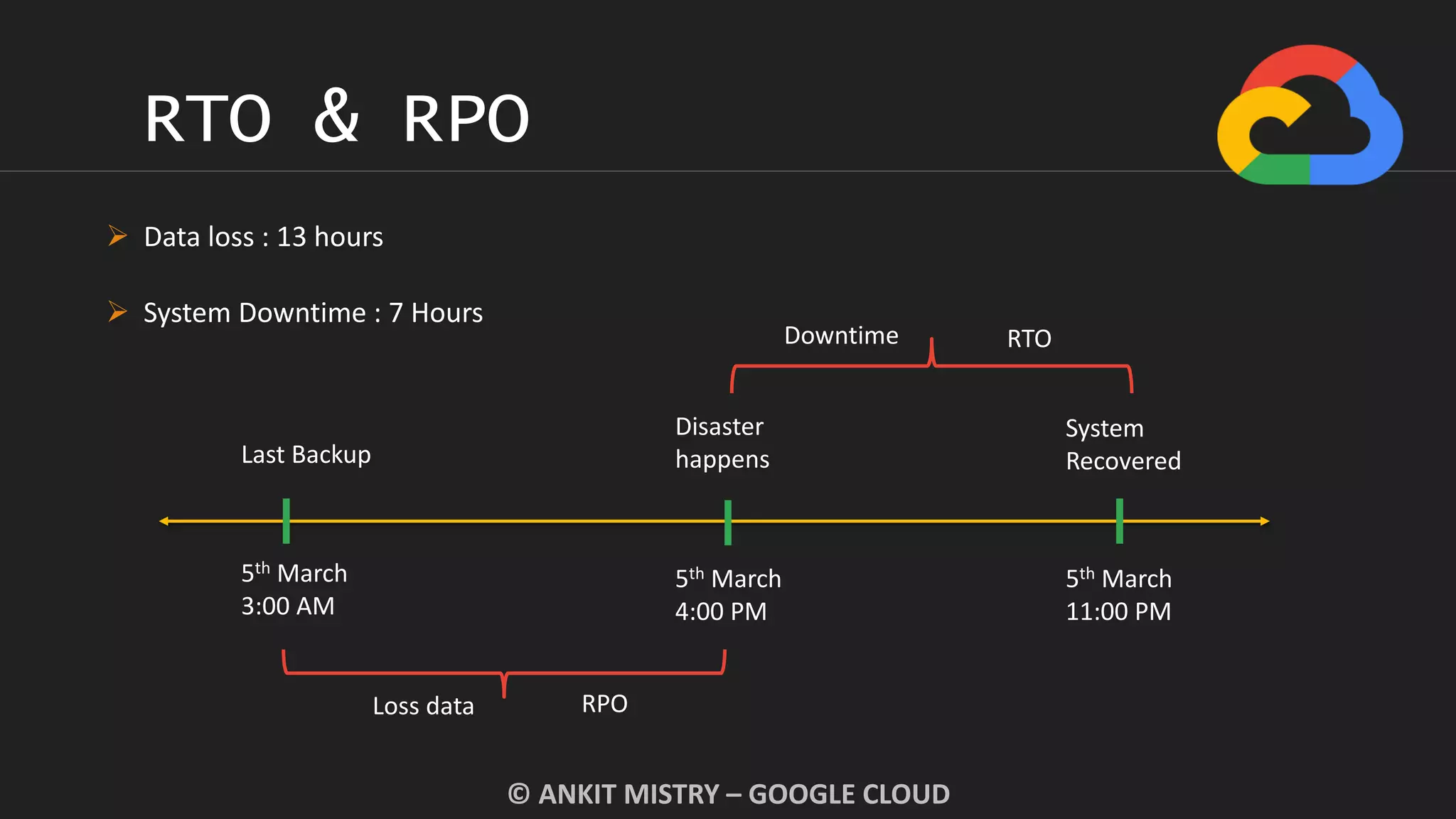Select the Disaster happens green timeline marker
The height and width of the screenshot is (819, 1456).
click(728, 523)
